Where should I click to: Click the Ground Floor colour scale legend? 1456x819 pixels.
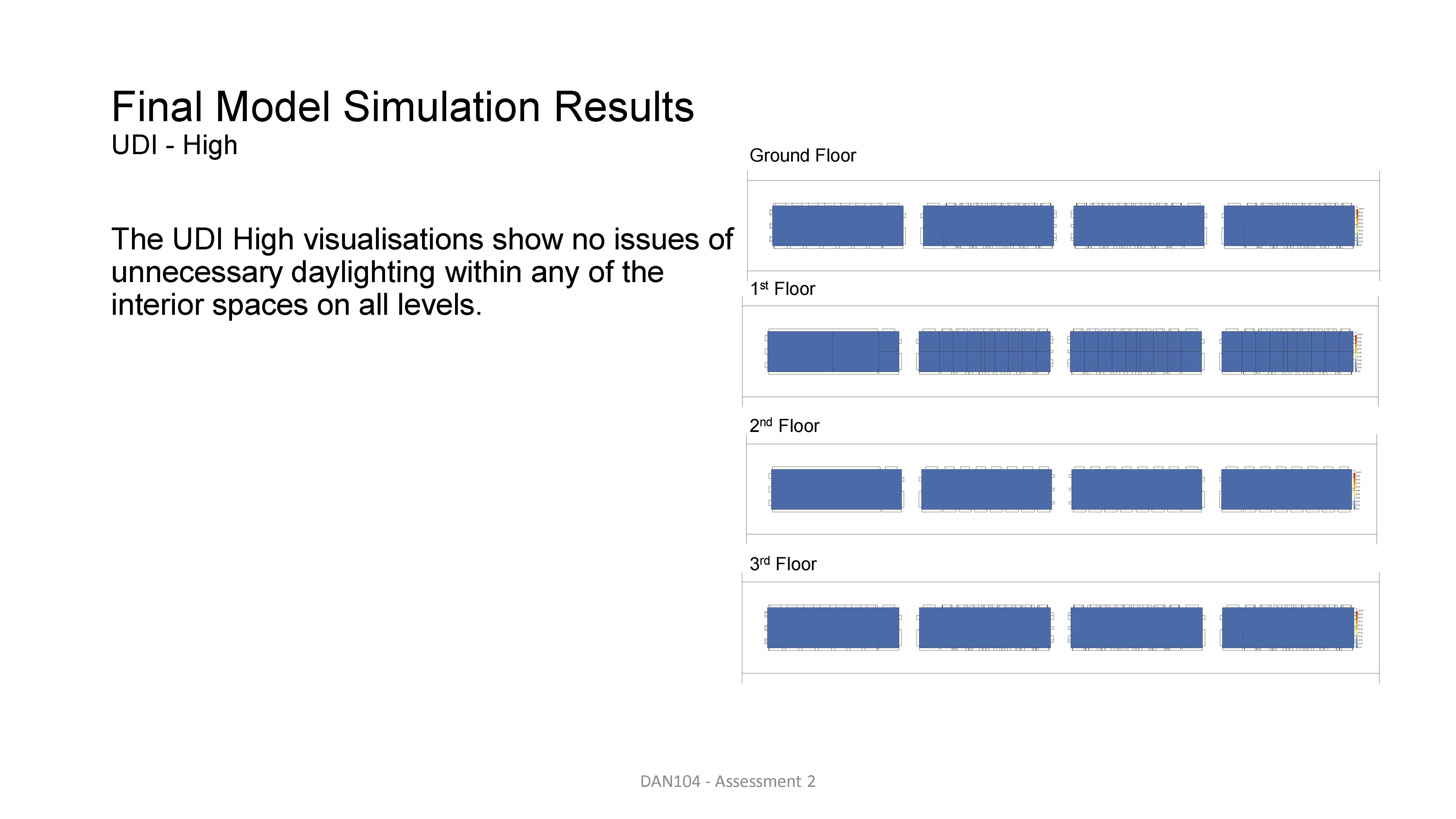tap(1358, 227)
